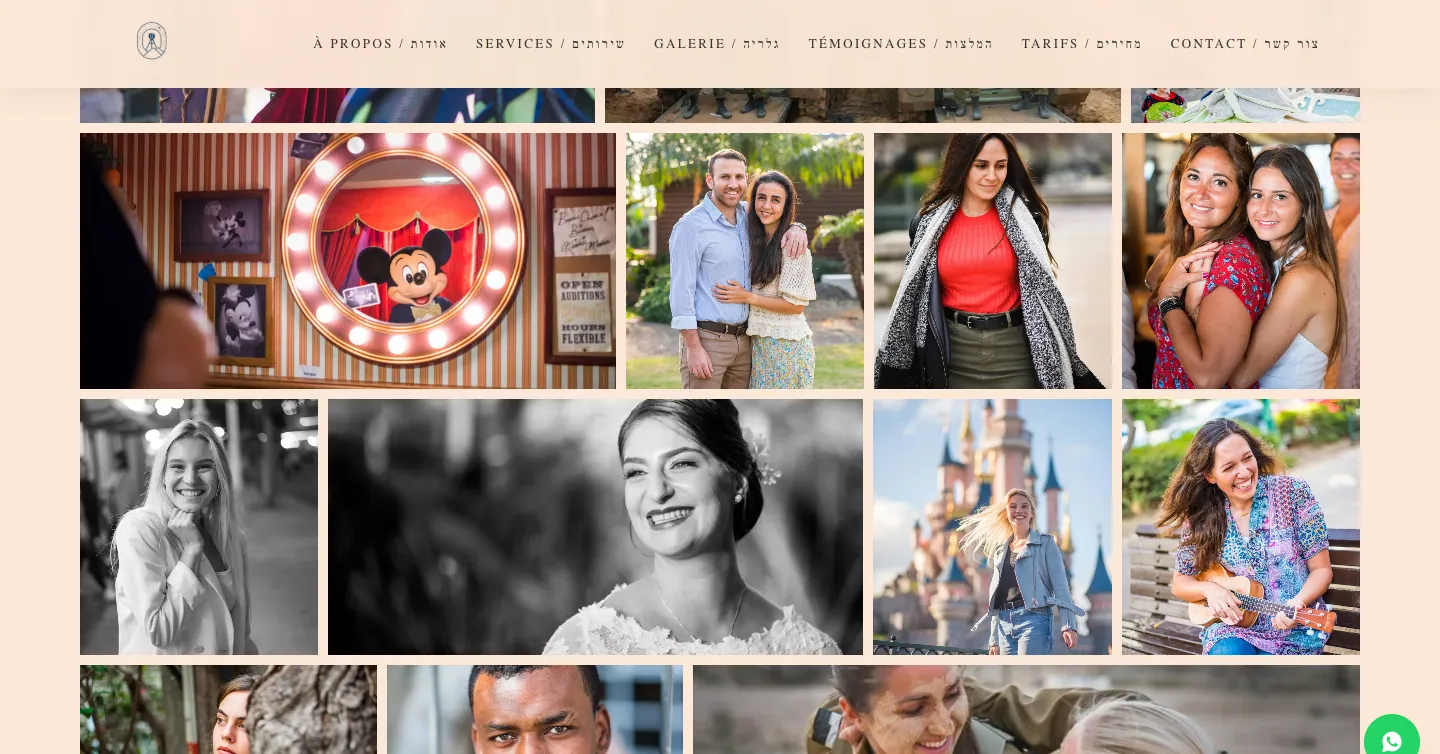
Task: Select TARIFS in the navigation bar
Action: [x=1081, y=44]
